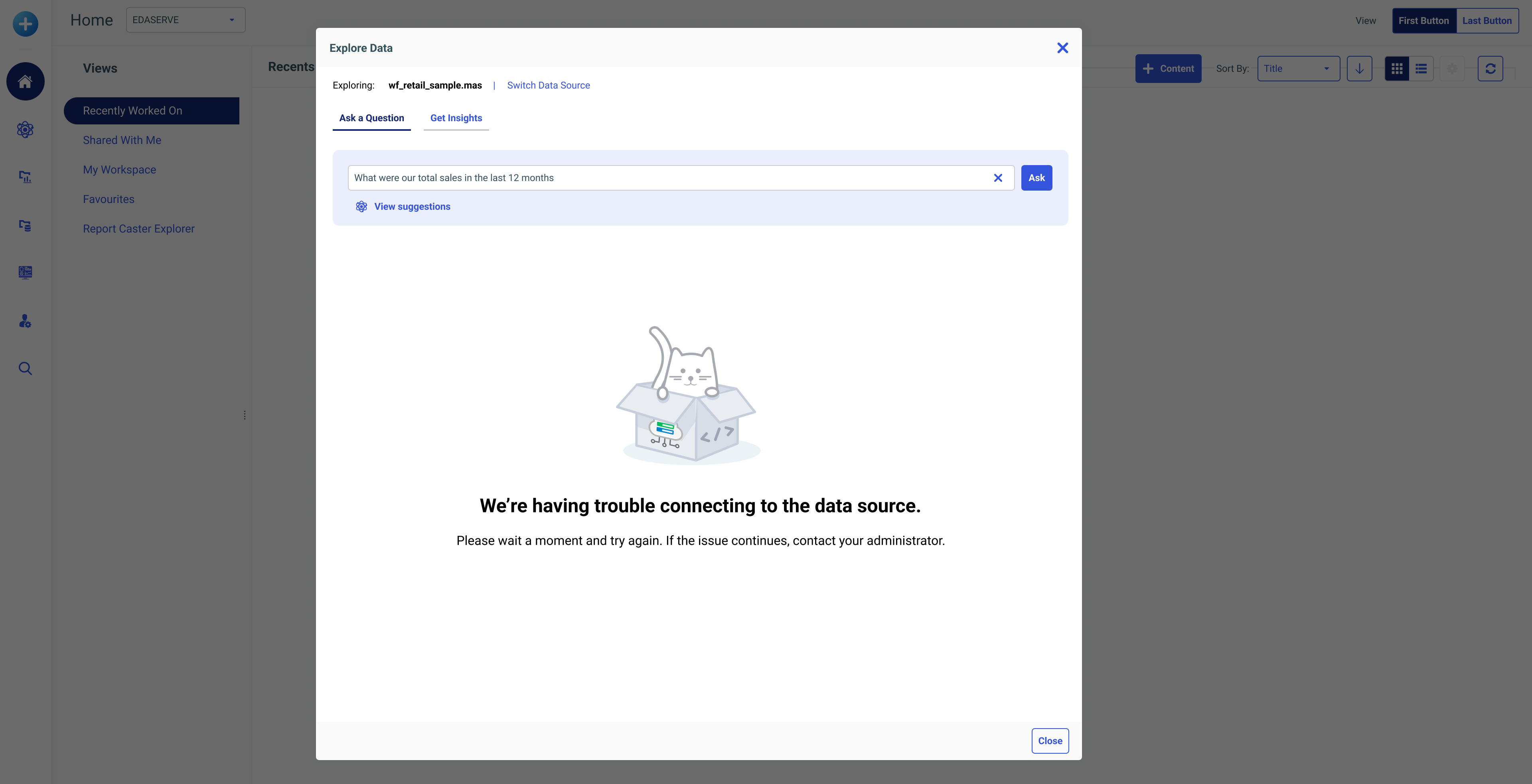Screen dimensions: 1532x784
Task: Open the EDASERVE server dropdown
Action: [186, 20]
